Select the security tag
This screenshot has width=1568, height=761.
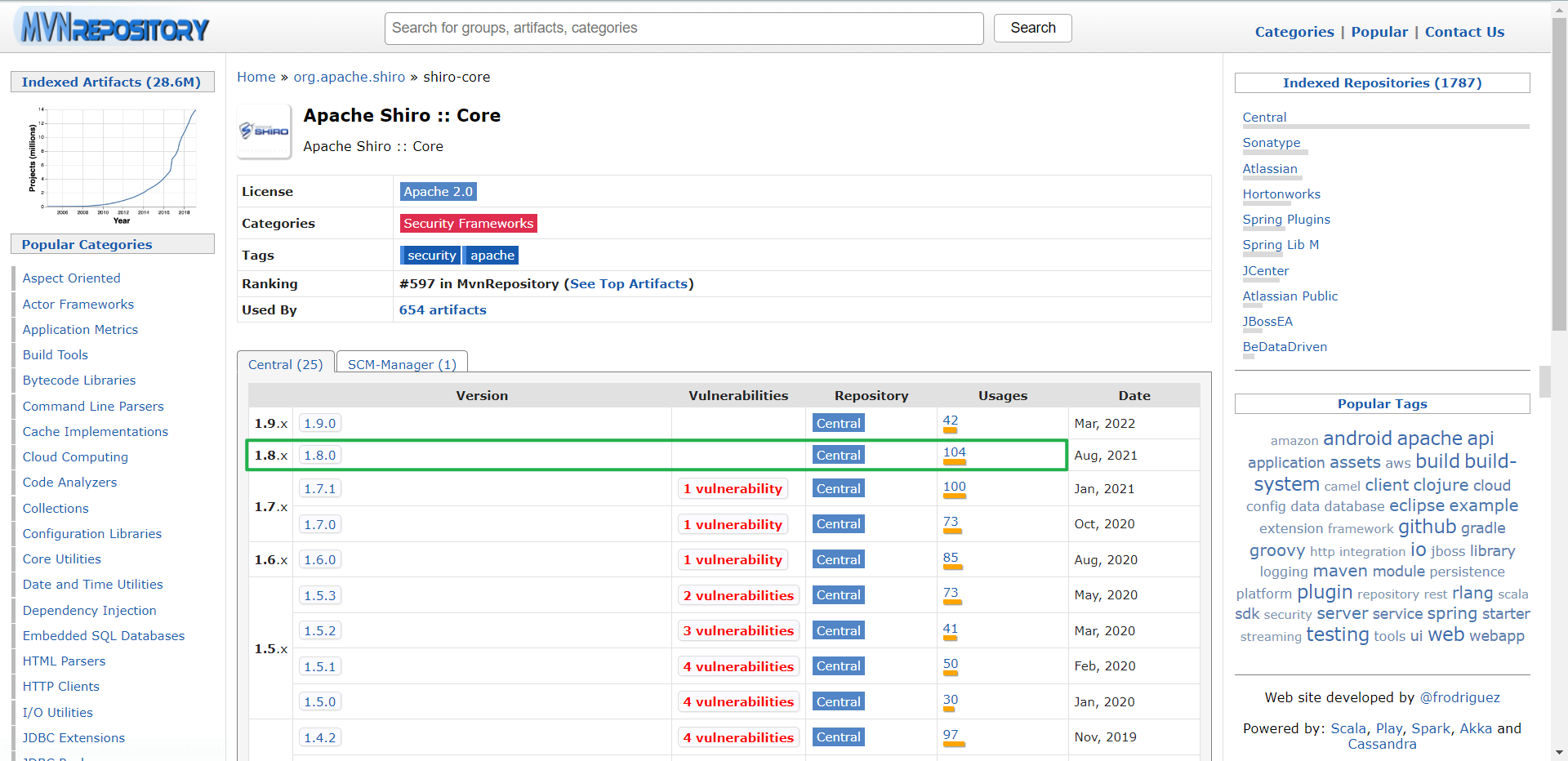tap(431, 255)
